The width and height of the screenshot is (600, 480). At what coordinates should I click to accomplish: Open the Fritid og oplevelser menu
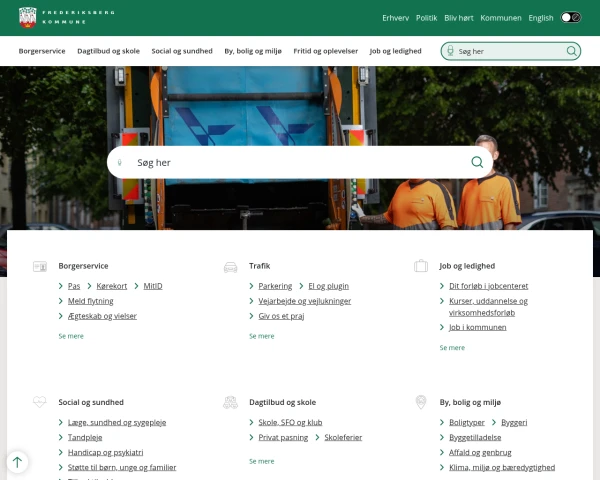point(326,51)
